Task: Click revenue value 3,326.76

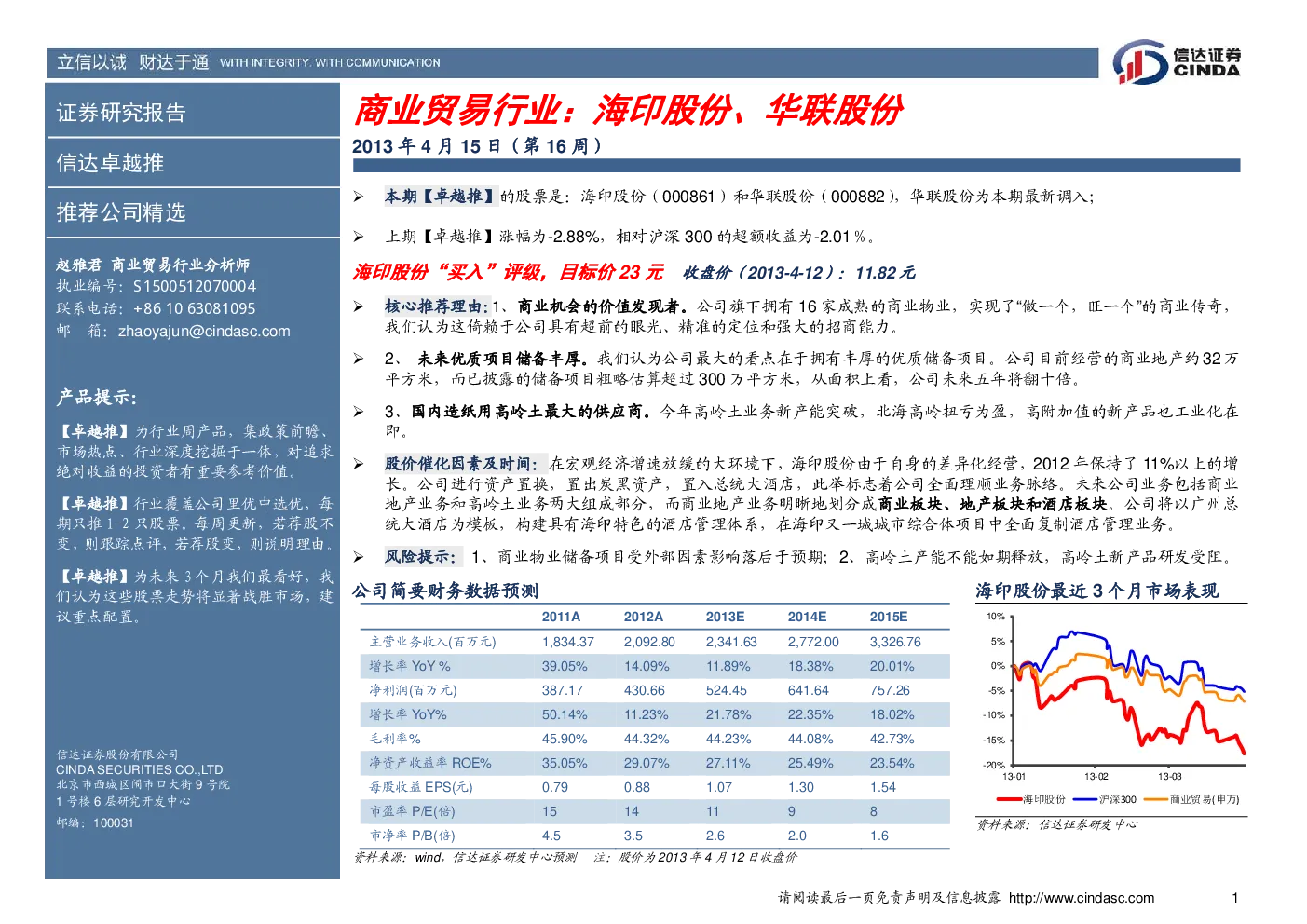Action: pyautogui.click(x=895, y=642)
